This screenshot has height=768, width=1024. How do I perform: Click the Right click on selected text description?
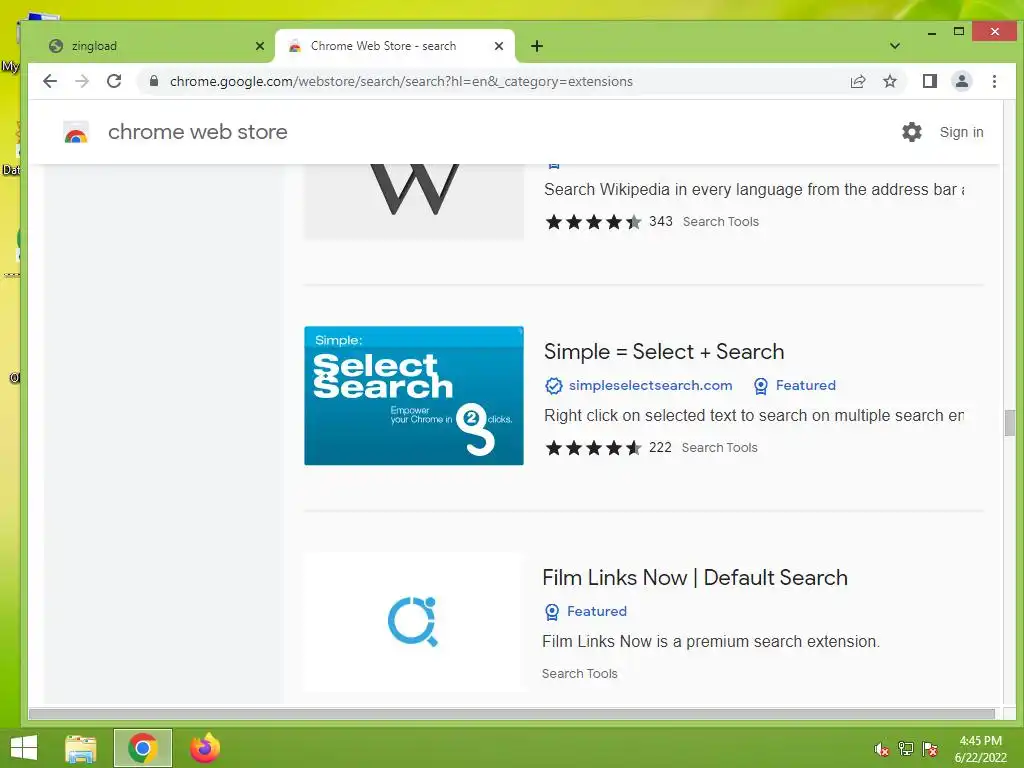coord(754,415)
